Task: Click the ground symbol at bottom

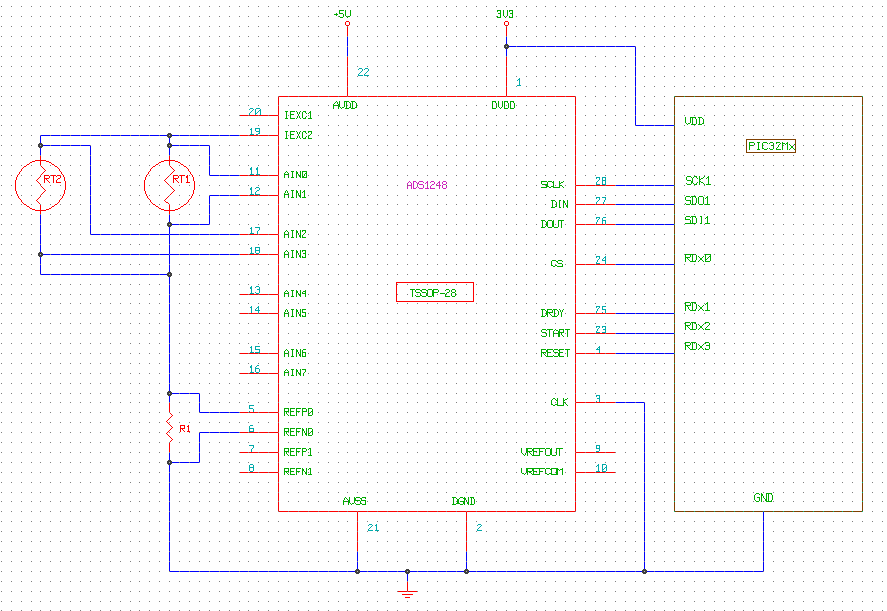Action: coord(407,591)
